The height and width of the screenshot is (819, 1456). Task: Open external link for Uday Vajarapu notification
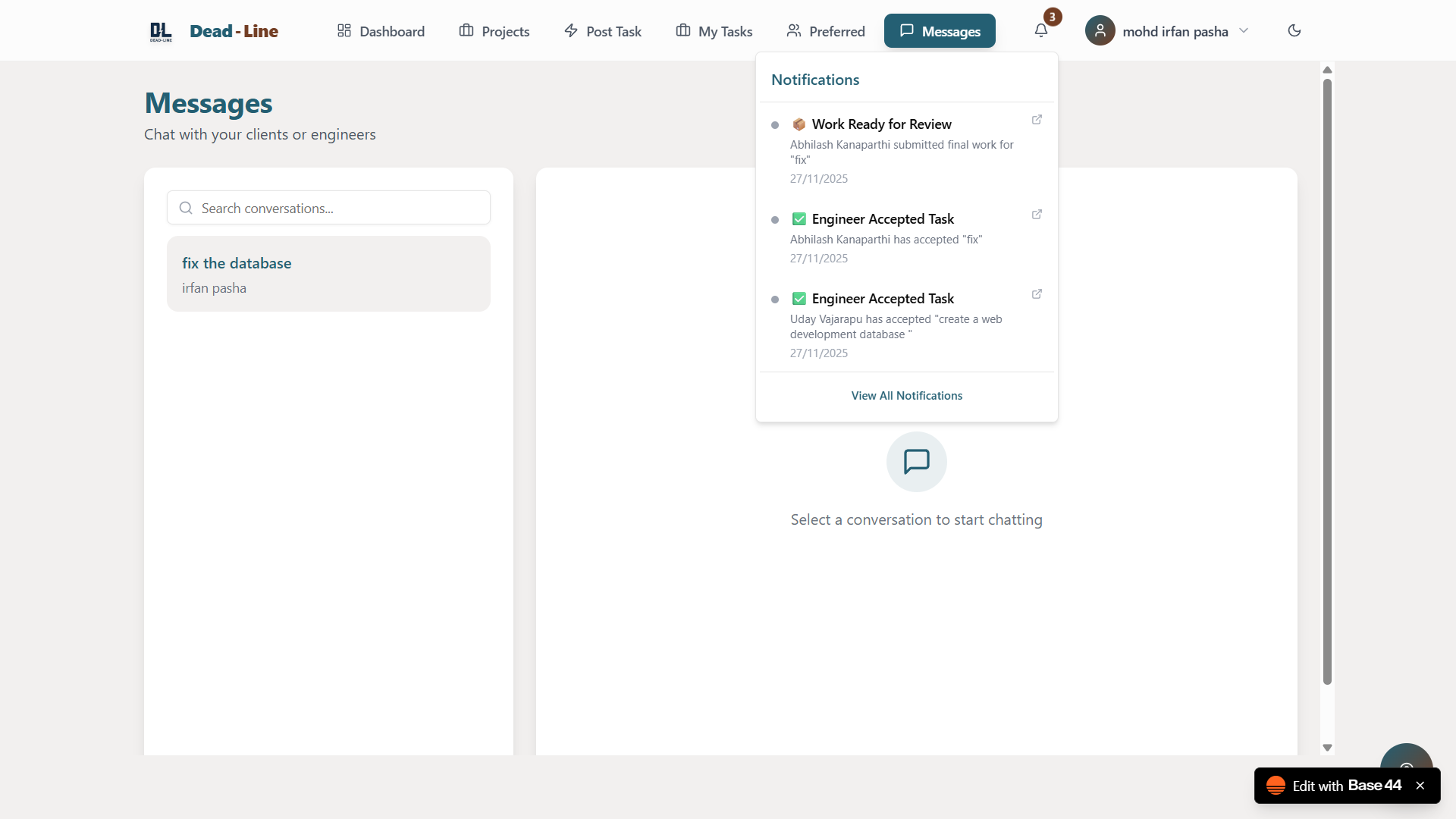click(x=1037, y=294)
